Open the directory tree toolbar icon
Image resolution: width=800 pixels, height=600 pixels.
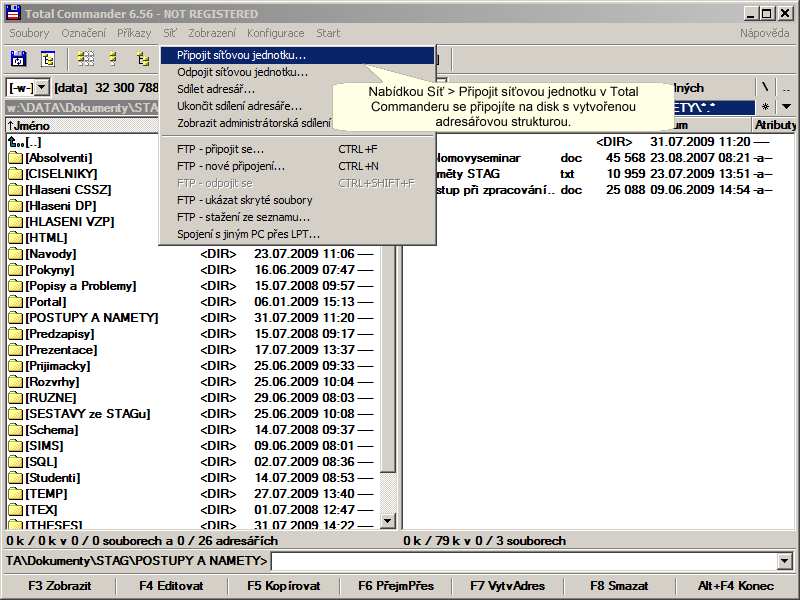[47, 59]
